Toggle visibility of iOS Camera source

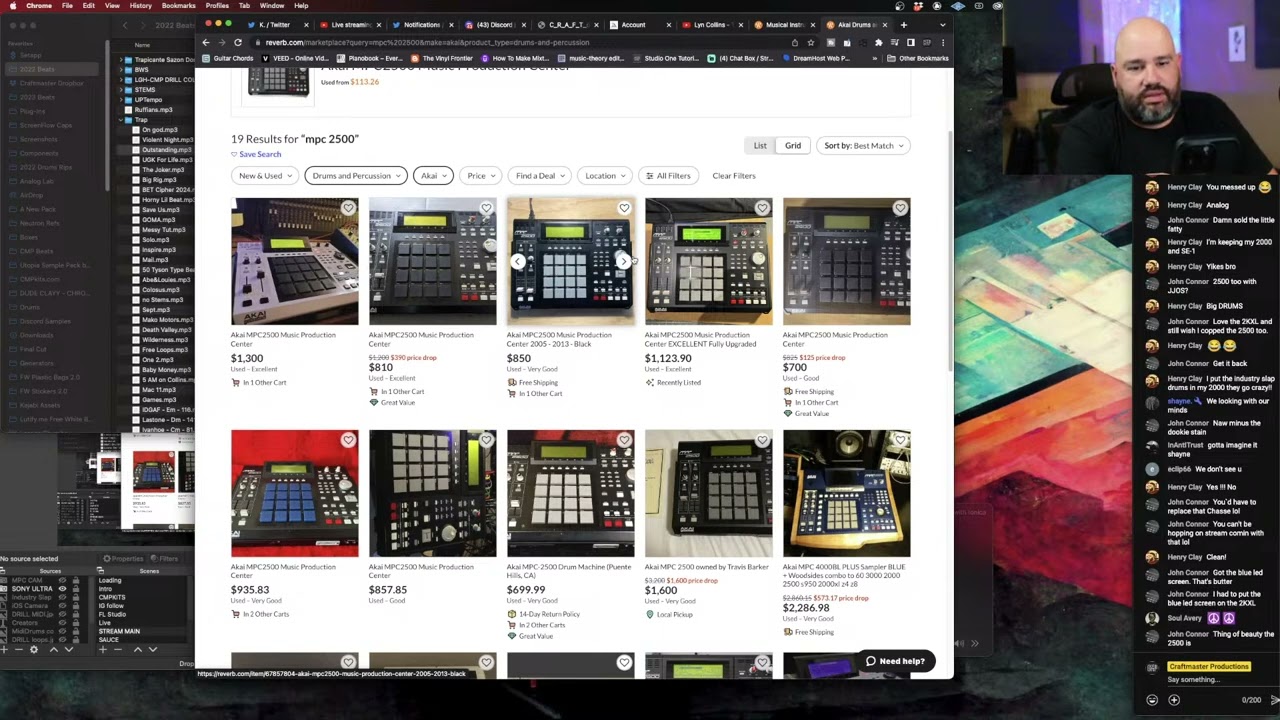[x=62, y=605]
